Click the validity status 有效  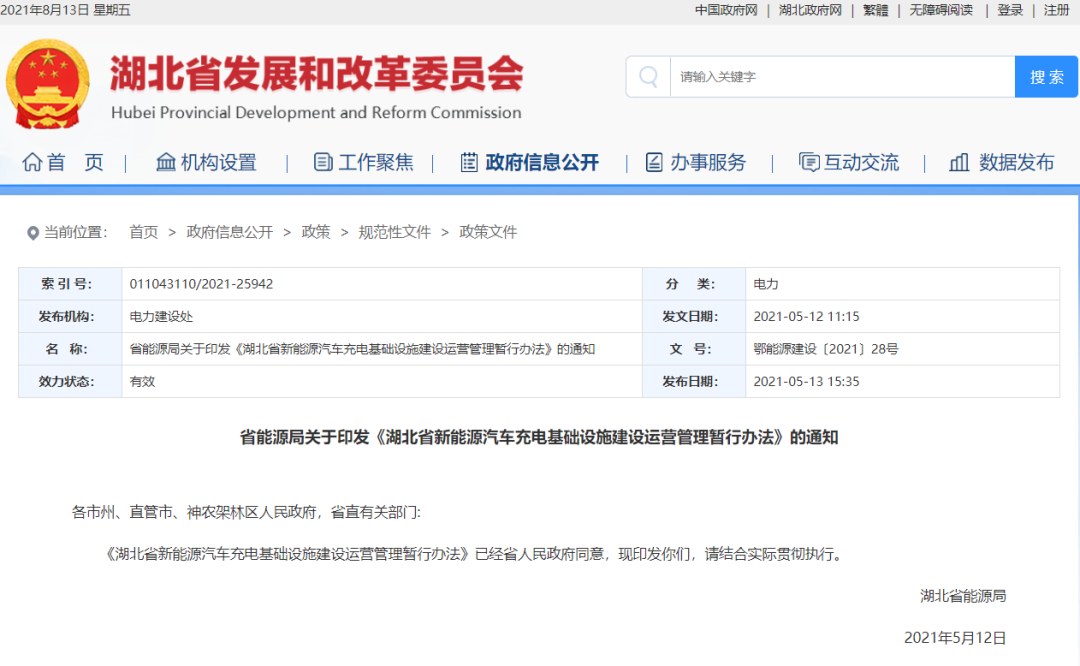[x=143, y=382]
